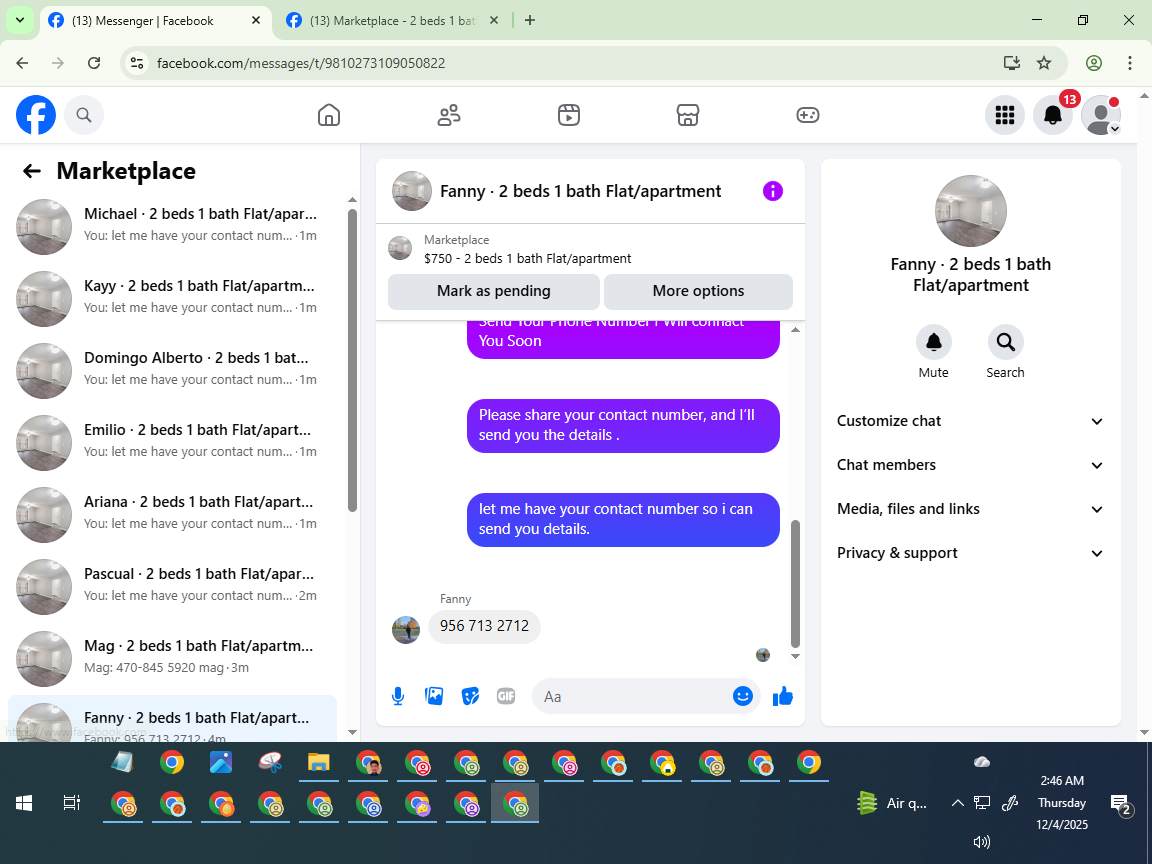
Task: Open the emoji picker smiley
Action: tap(743, 696)
